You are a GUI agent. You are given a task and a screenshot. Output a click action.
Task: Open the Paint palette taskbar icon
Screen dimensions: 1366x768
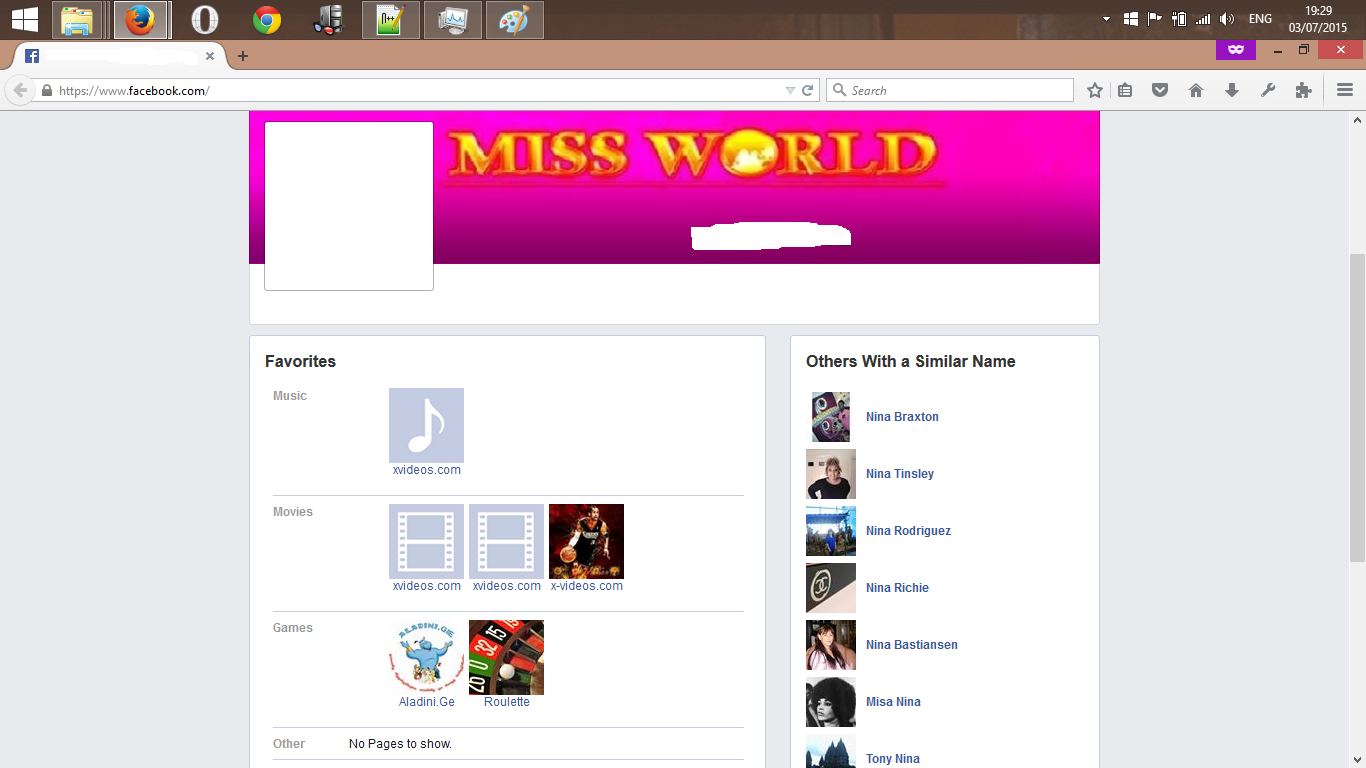point(514,20)
